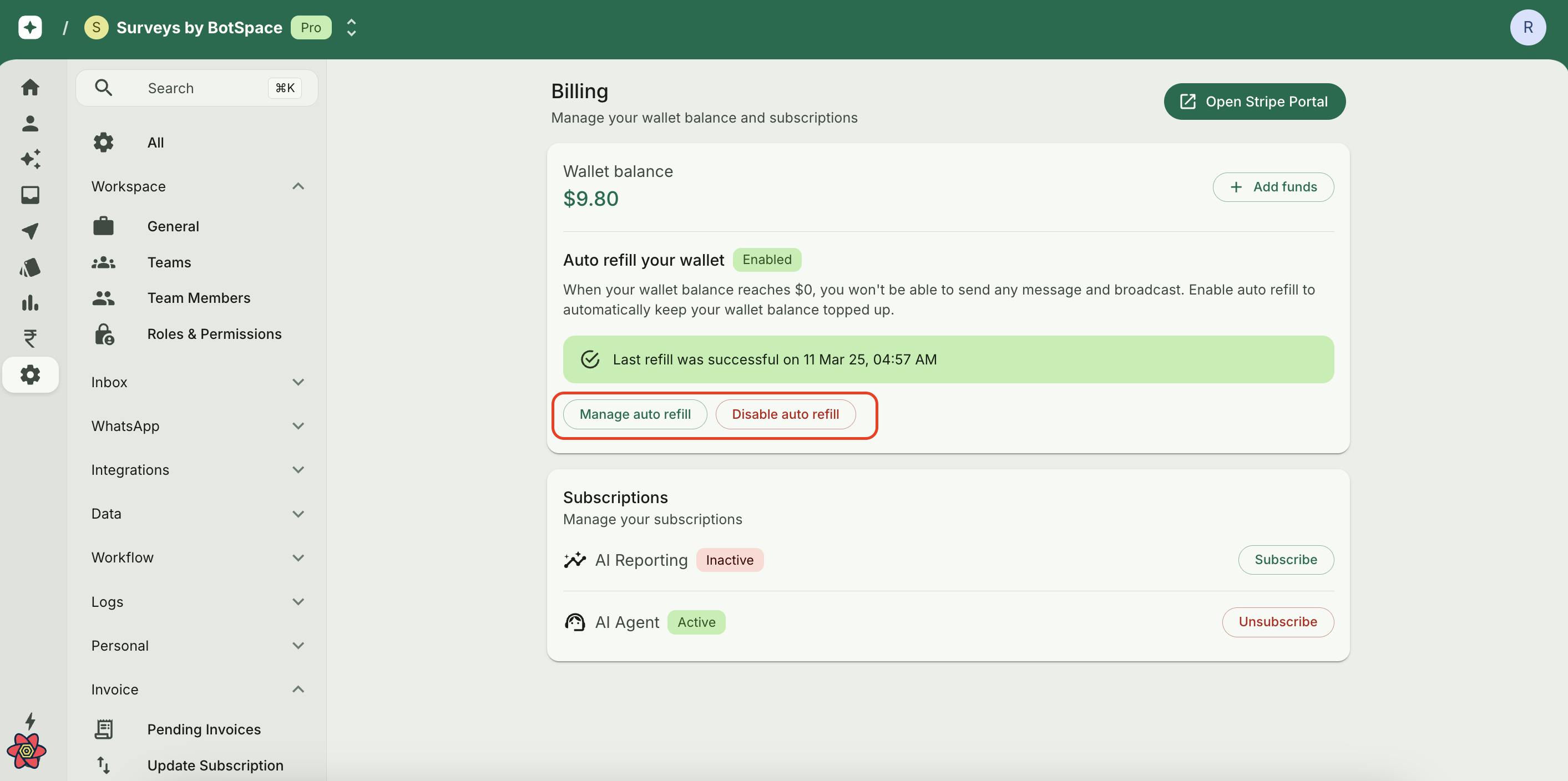1568x781 pixels.
Task: Open Team Members settings page
Action: point(197,298)
